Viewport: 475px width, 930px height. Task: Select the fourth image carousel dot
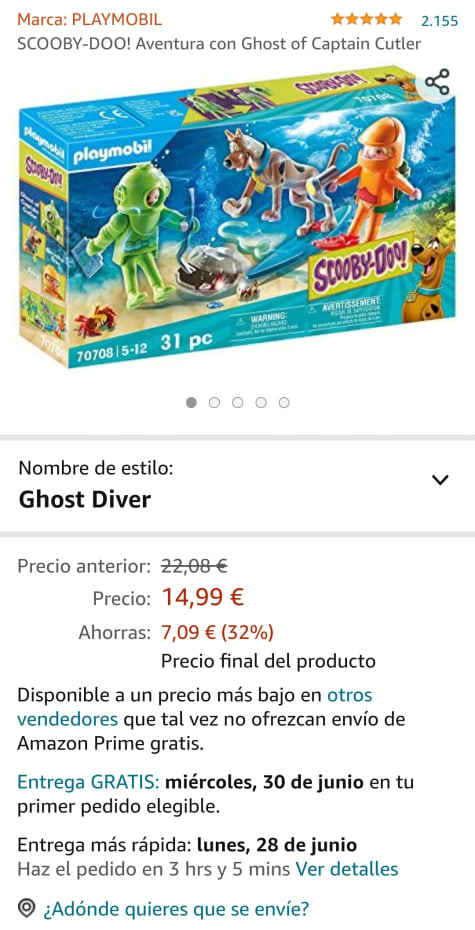261,403
